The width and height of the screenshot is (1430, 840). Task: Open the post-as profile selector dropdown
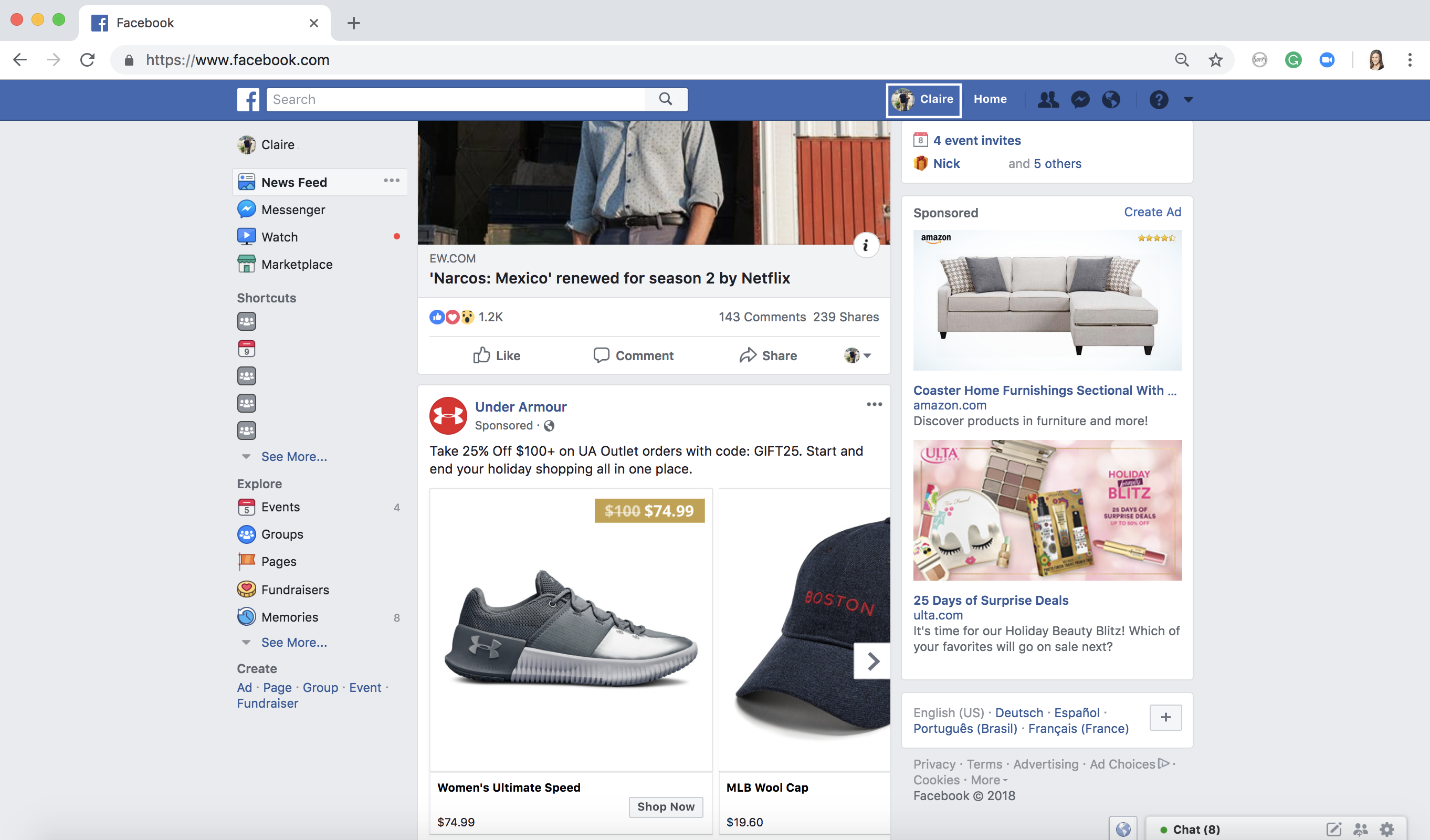[x=857, y=355]
